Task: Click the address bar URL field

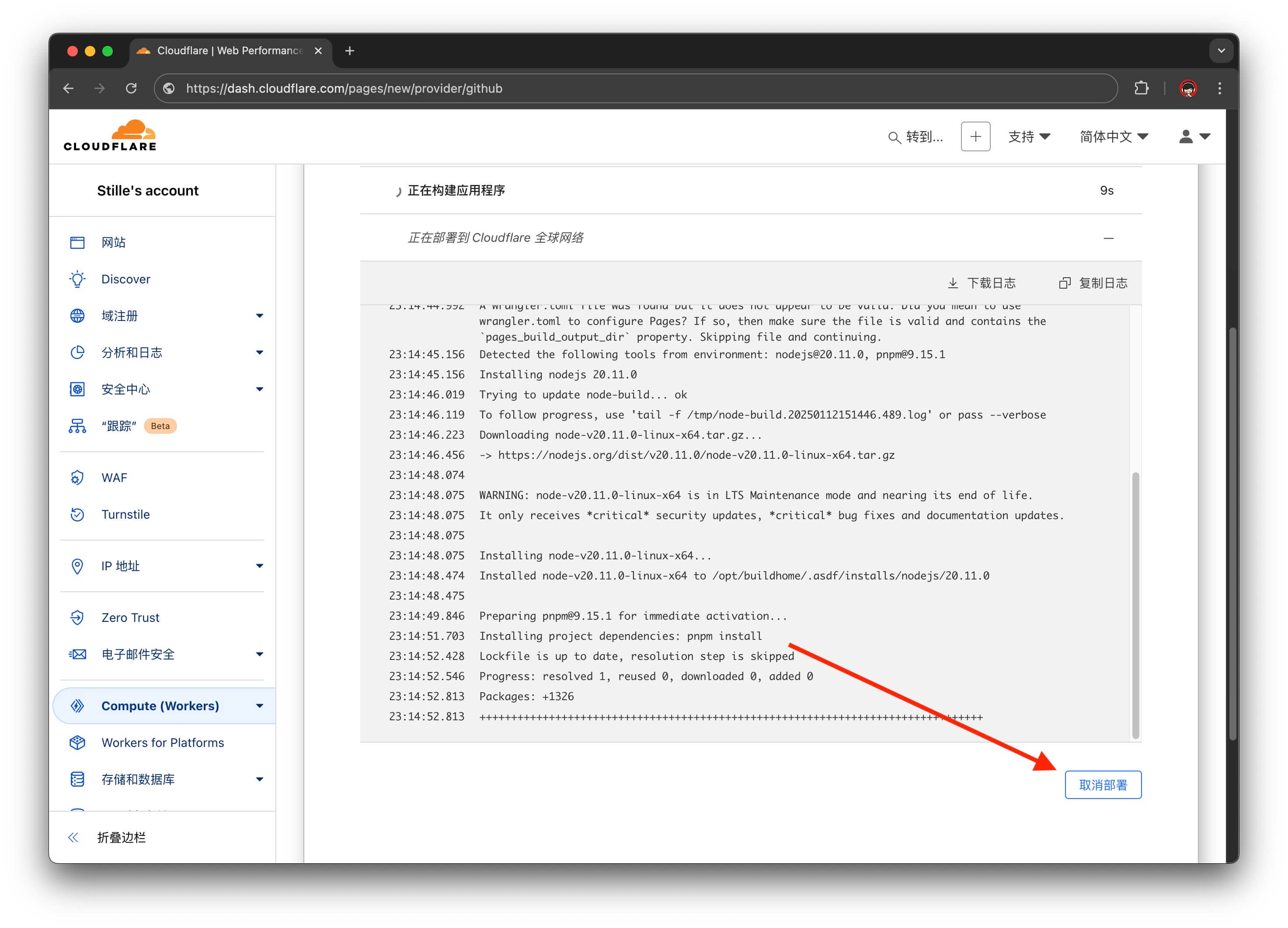Action: click(x=636, y=88)
